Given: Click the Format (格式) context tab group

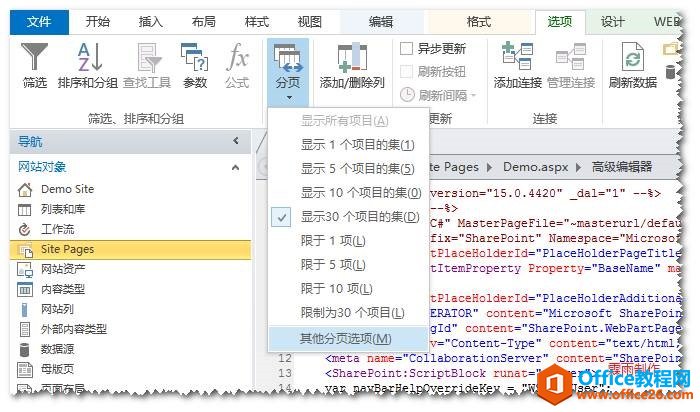Looking at the screenshot, I should 479,22.
